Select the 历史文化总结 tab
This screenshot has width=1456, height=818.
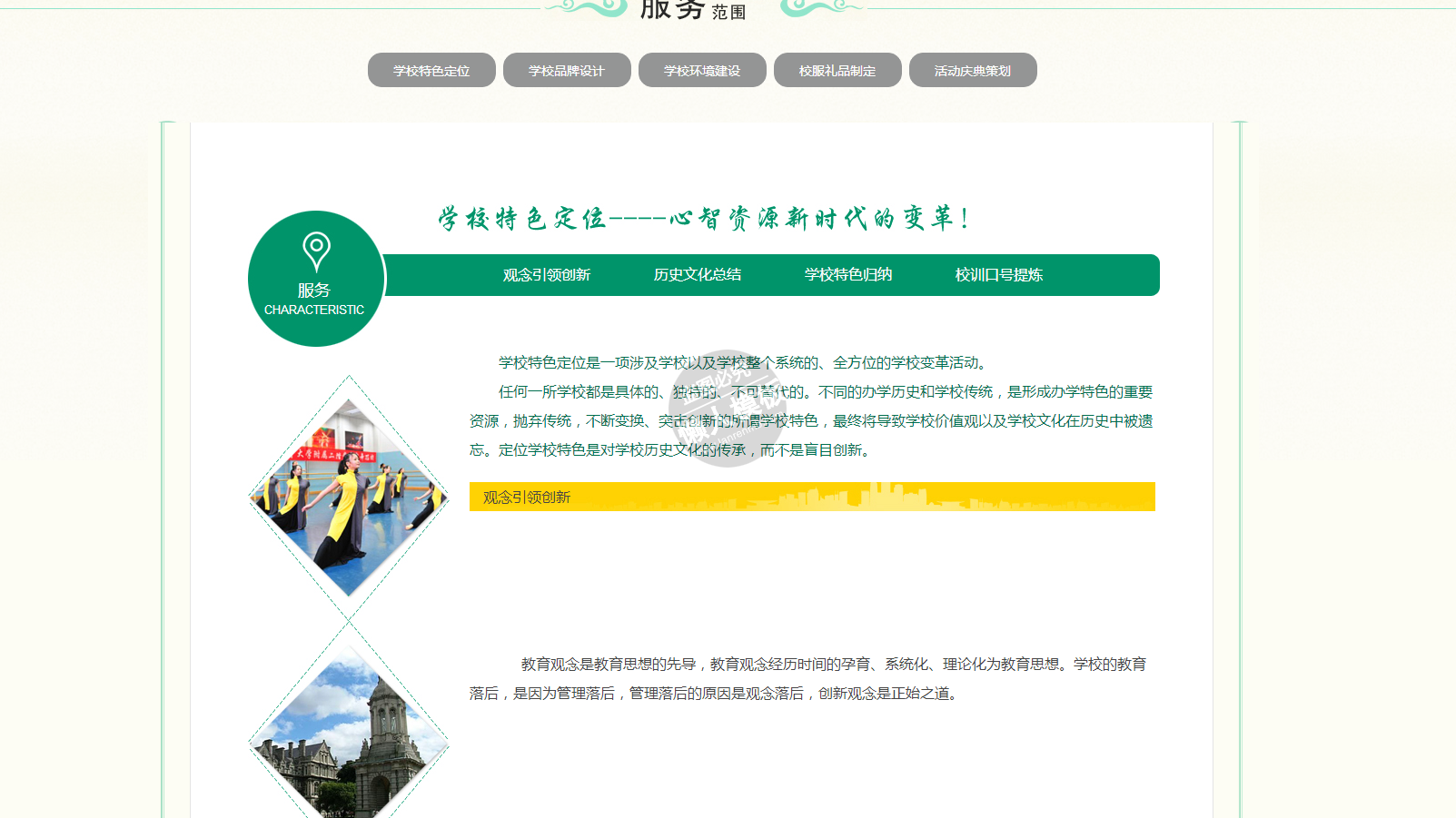(x=698, y=275)
